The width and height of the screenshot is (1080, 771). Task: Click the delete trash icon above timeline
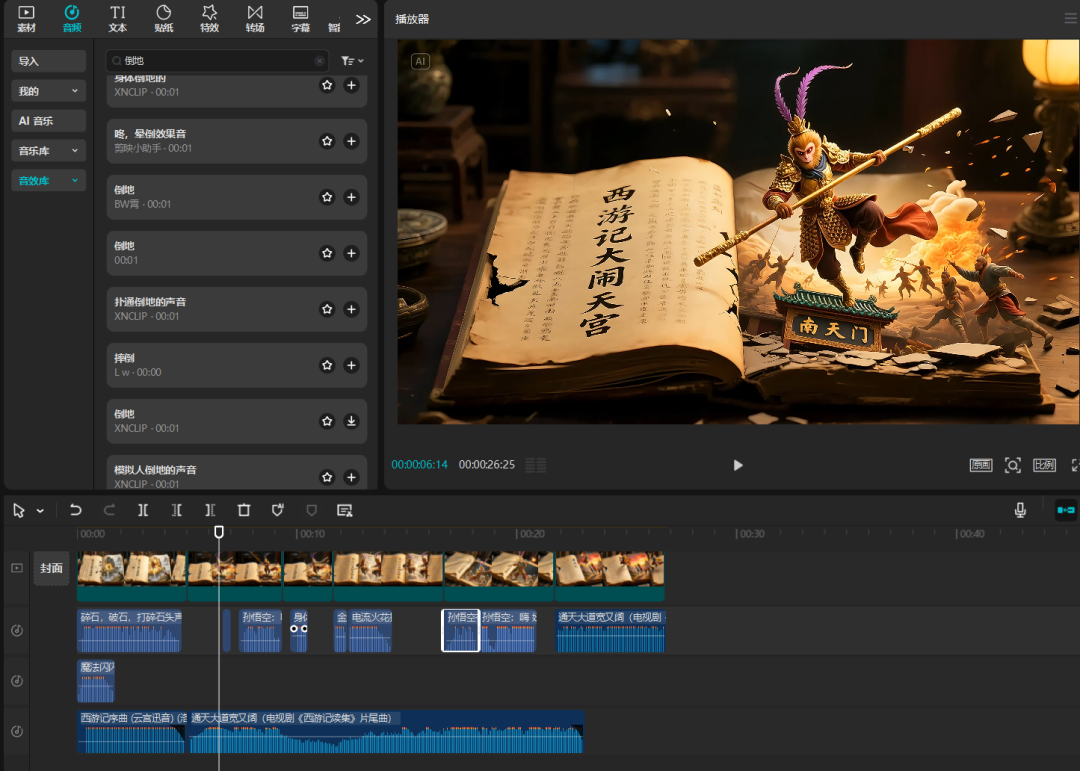click(244, 510)
